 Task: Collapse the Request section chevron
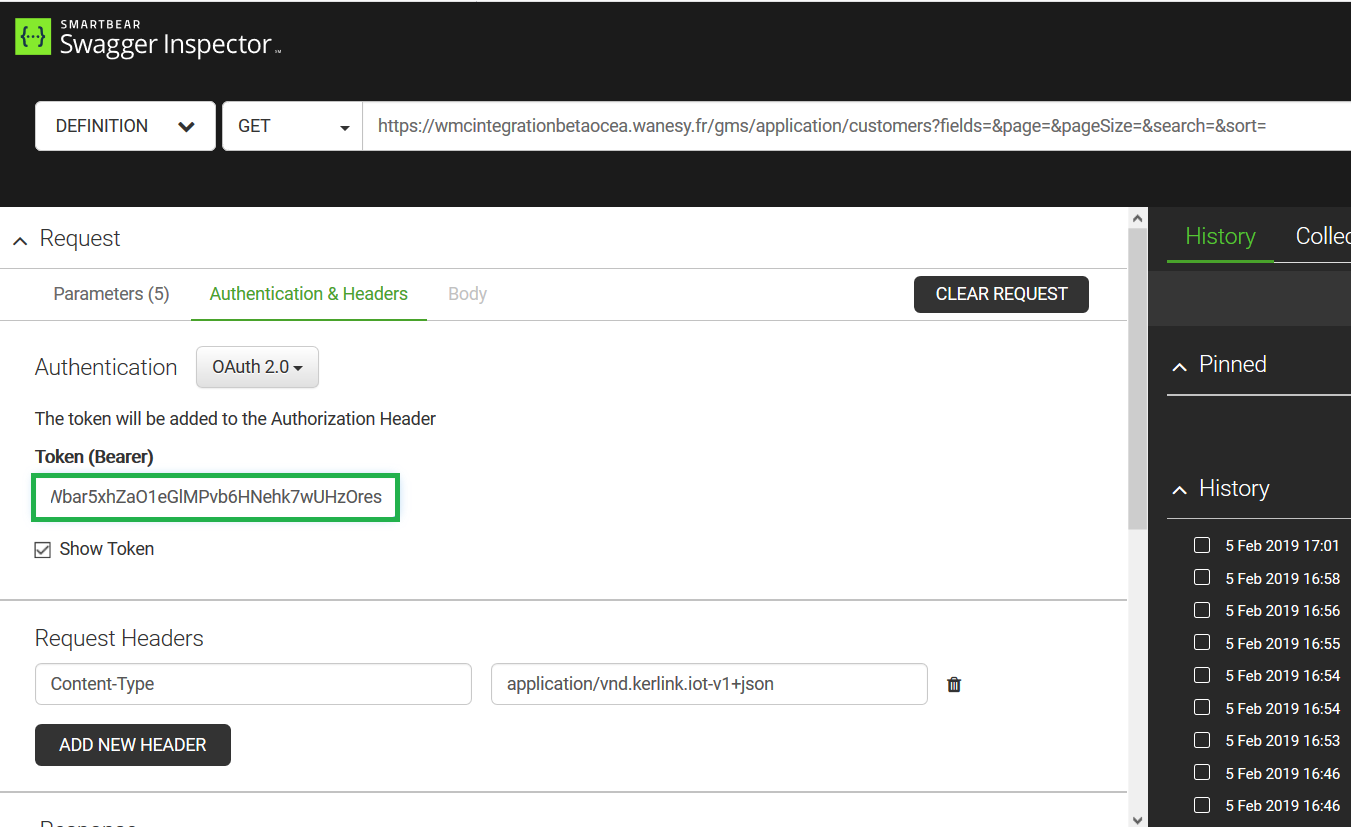click(20, 240)
